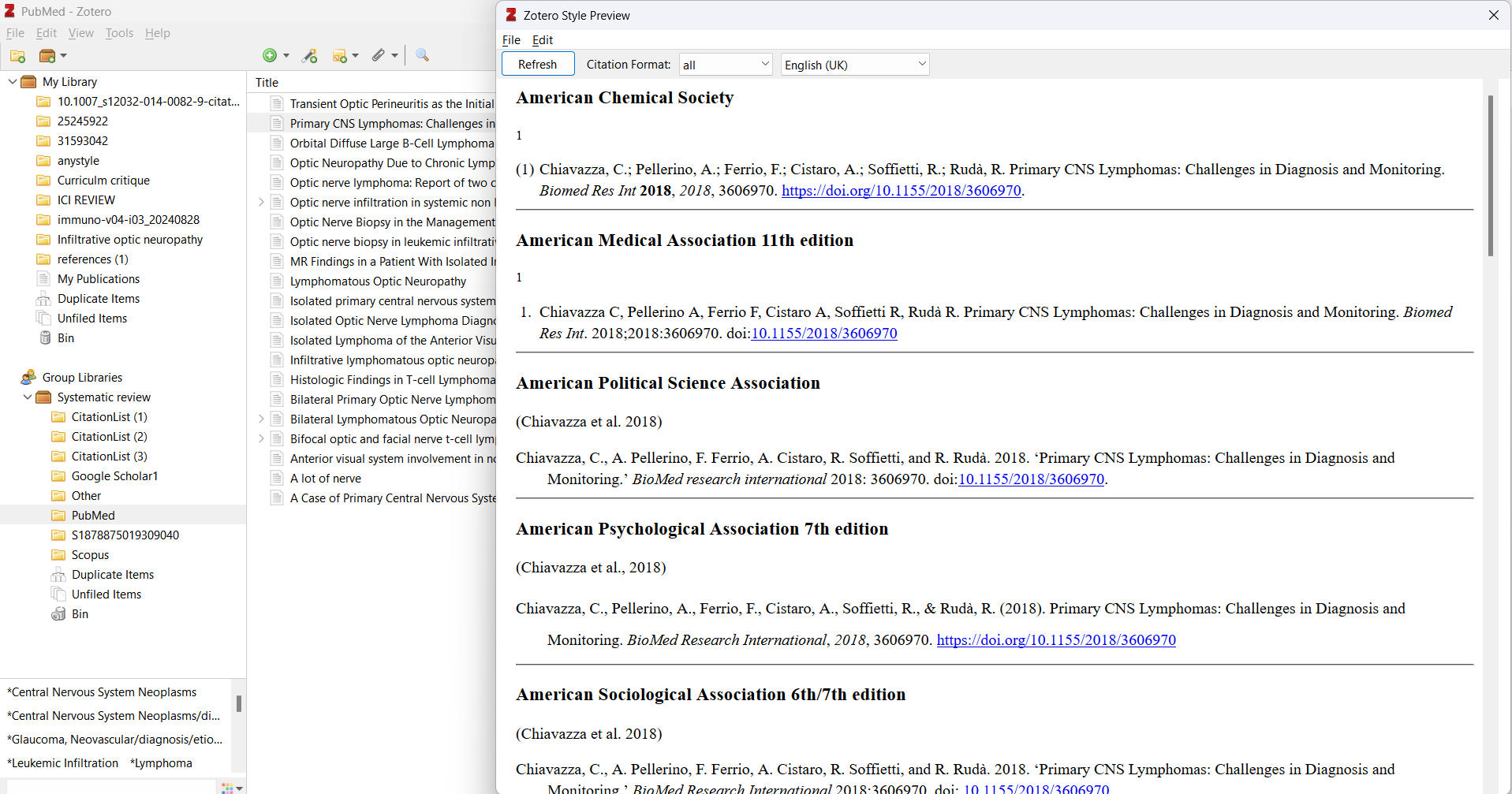Viewport: 1512px width, 794px height.
Task: Open the Add Attachment dropdown arrow
Action: tap(394, 55)
